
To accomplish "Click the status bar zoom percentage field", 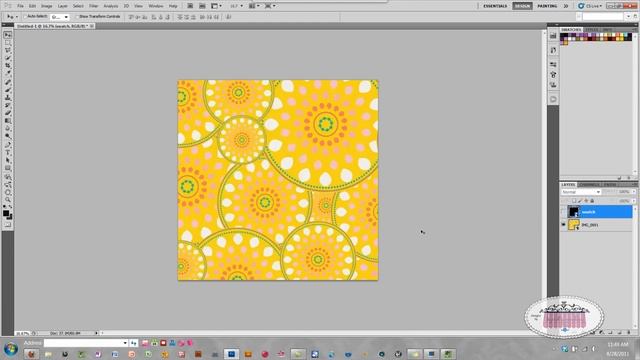I will tap(22, 333).
